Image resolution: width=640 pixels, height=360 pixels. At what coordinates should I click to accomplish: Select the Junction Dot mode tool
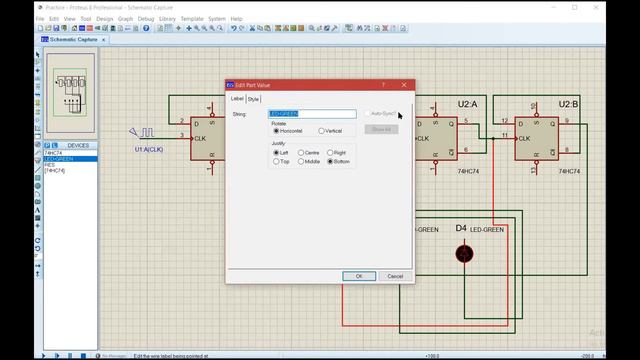tap(38, 71)
